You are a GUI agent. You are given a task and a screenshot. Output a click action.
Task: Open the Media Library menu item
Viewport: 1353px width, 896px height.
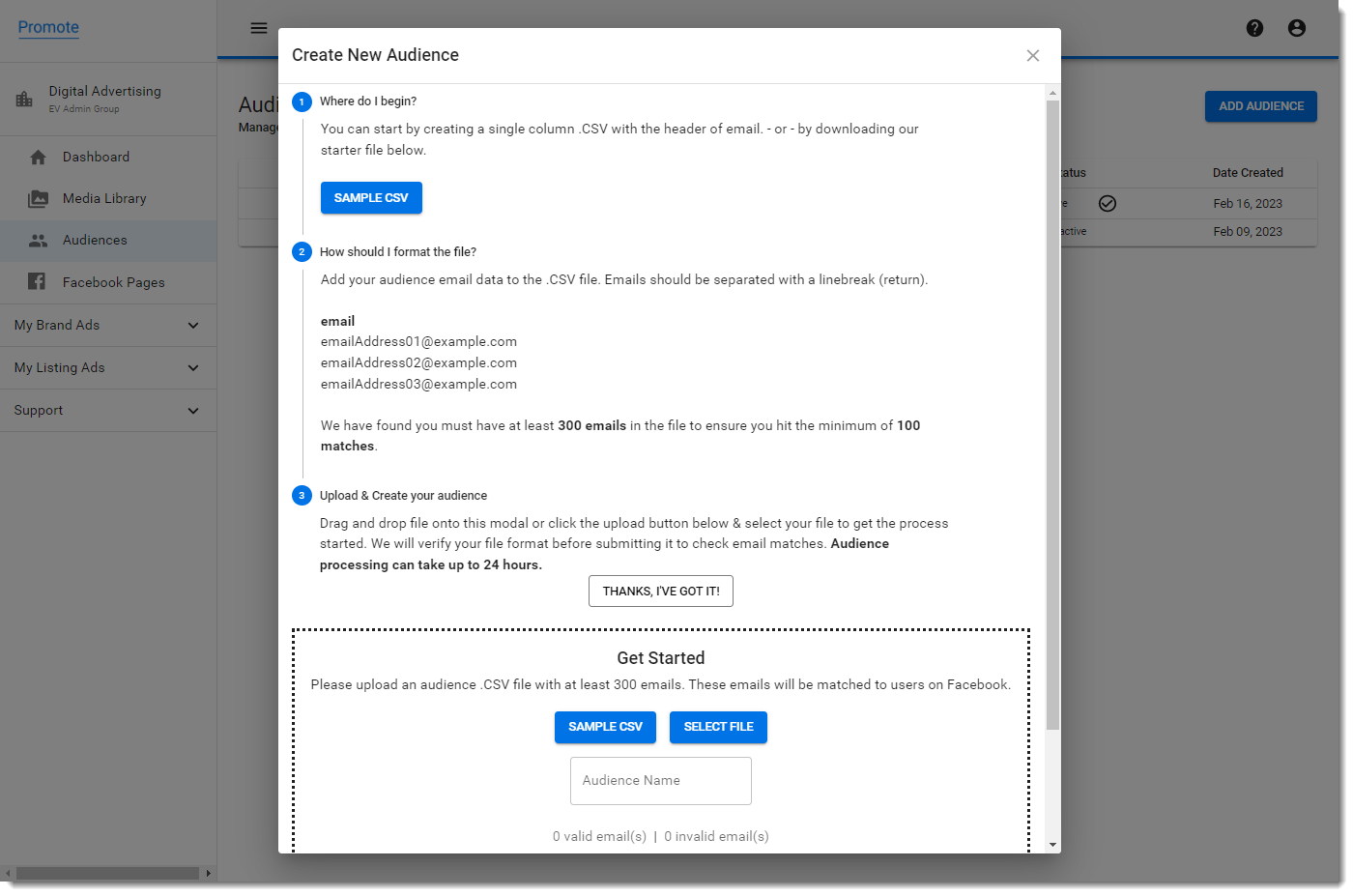tap(104, 199)
